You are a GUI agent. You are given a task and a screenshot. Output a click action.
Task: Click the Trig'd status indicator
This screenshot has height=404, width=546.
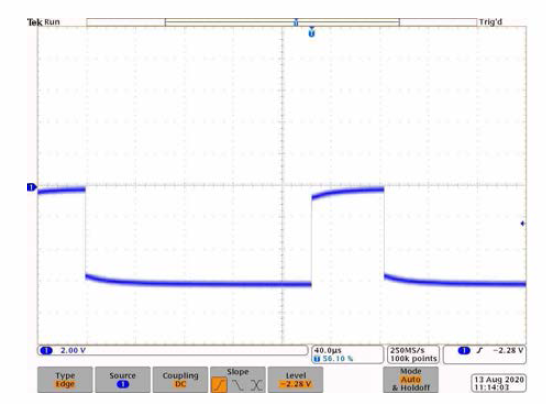[x=491, y=22]
